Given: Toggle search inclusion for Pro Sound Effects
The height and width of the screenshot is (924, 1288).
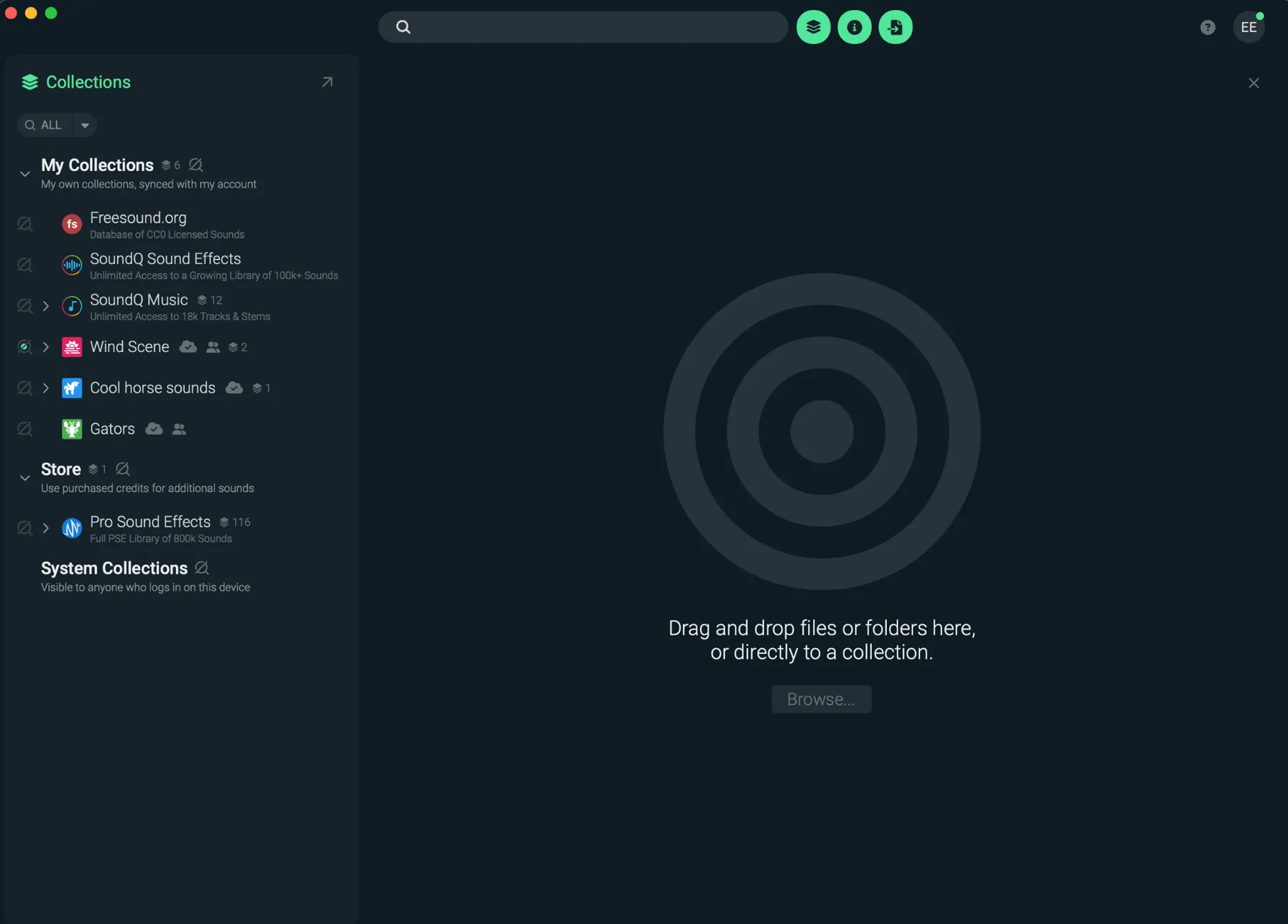Looking at the screenshot, I should 24,528.
